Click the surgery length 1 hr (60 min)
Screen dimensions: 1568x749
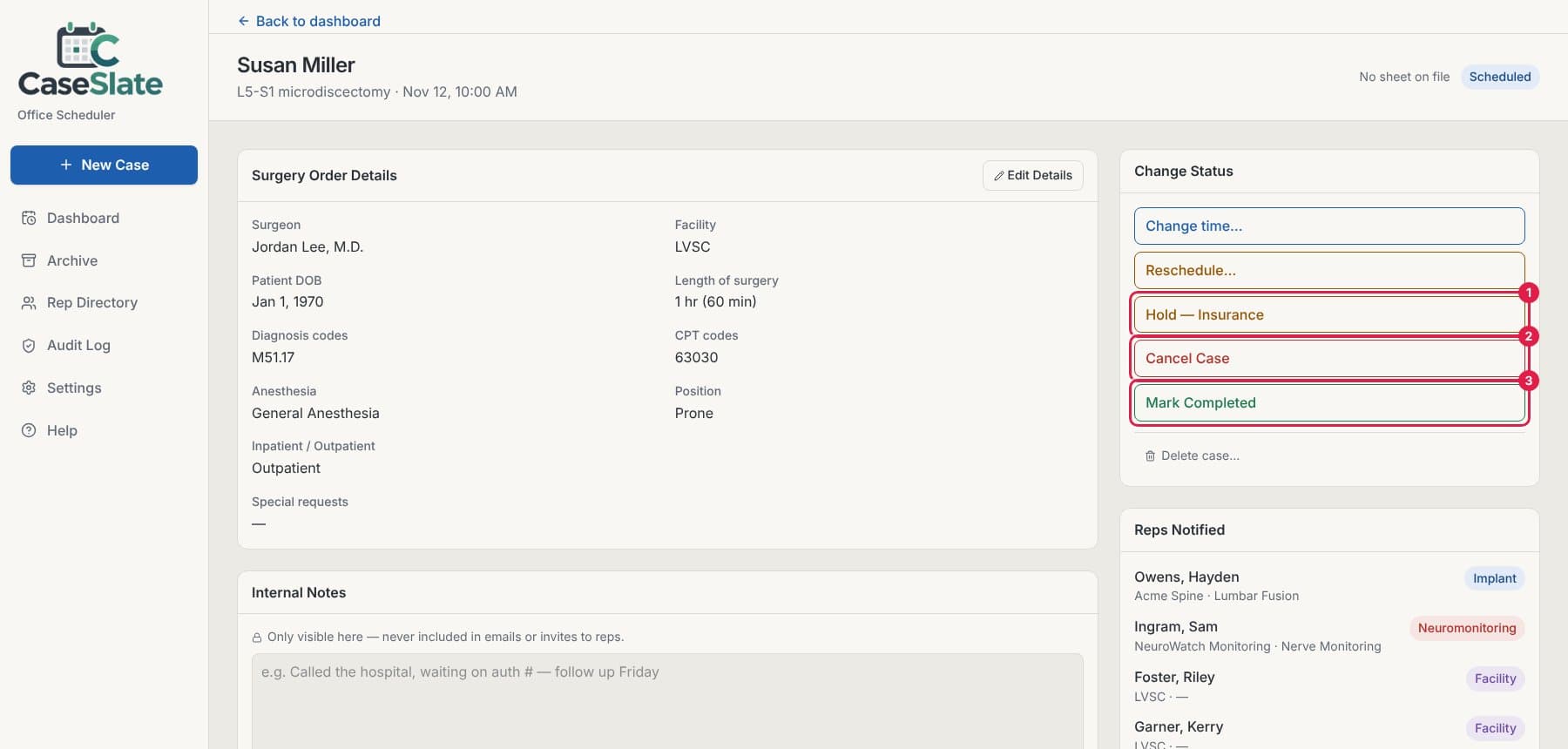coord(716,301)
